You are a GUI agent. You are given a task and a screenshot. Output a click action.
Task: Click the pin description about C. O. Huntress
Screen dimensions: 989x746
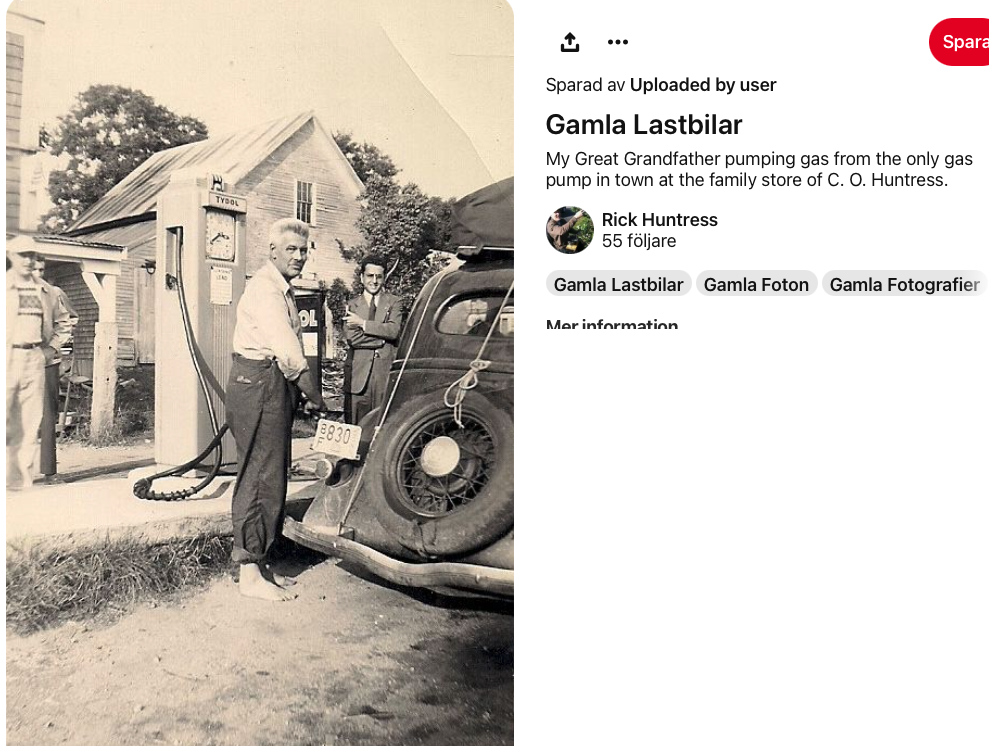click(759, 170)
